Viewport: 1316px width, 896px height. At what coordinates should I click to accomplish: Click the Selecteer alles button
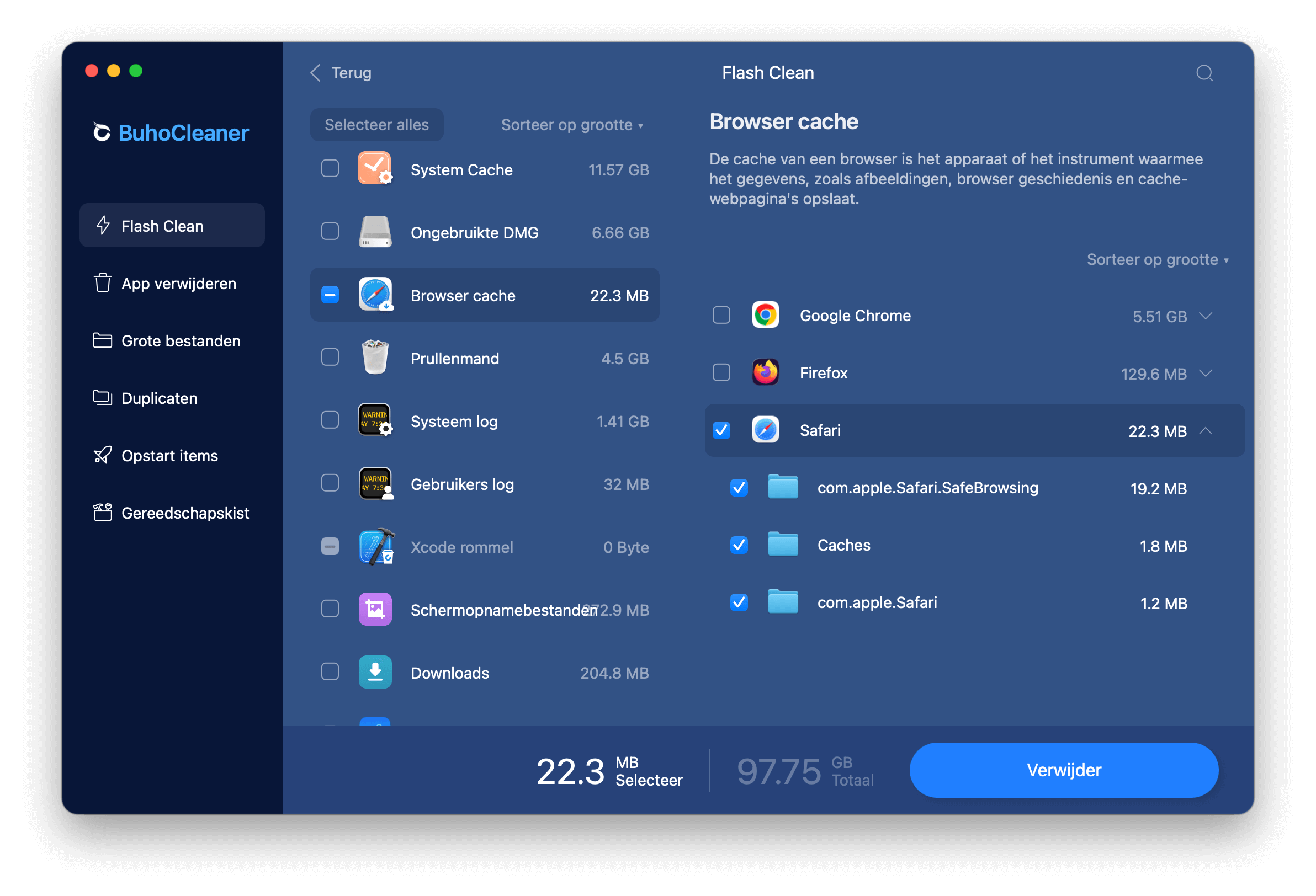point(376,125)
